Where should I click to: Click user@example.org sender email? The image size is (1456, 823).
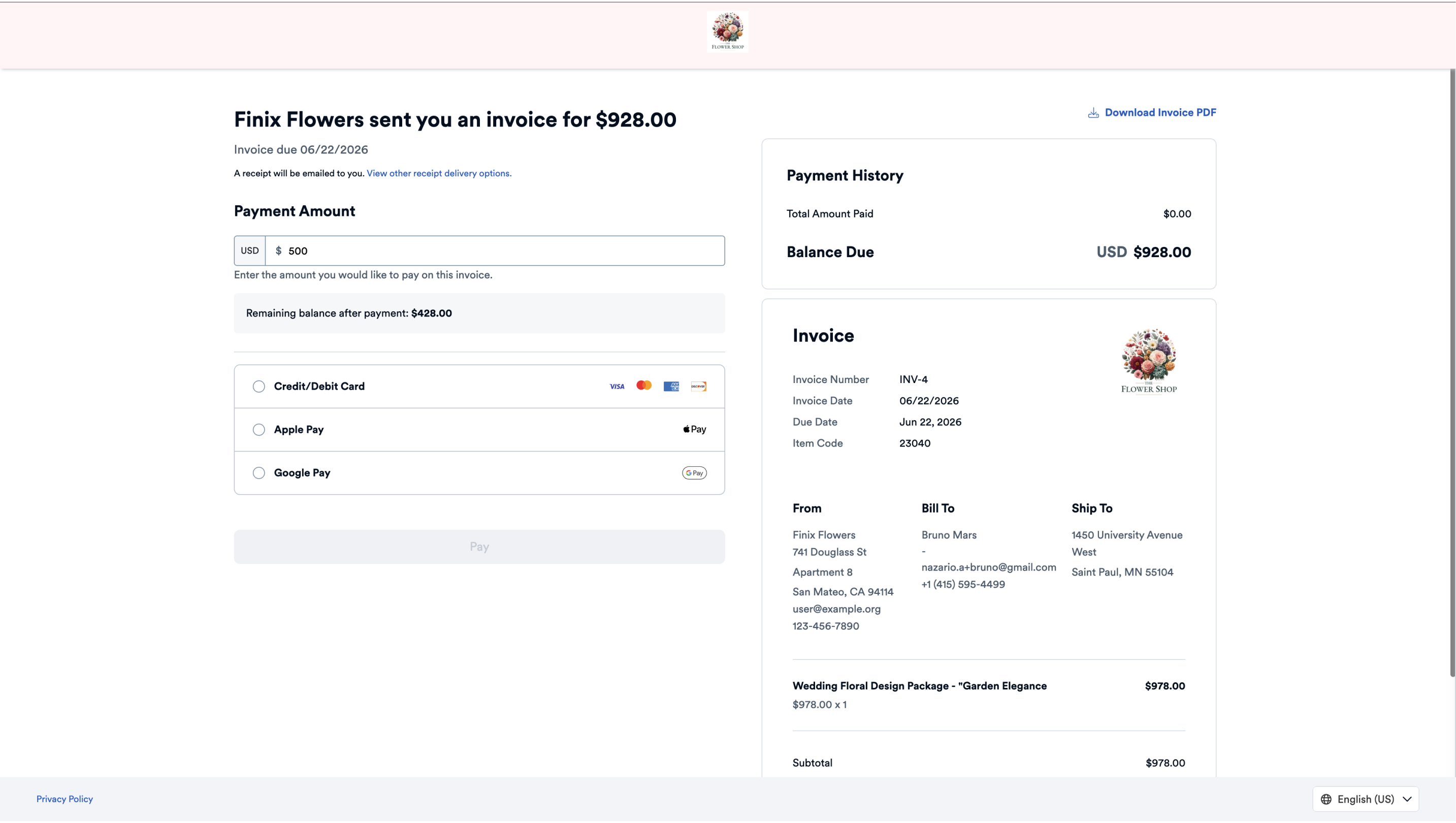click(x=836, y=609)
